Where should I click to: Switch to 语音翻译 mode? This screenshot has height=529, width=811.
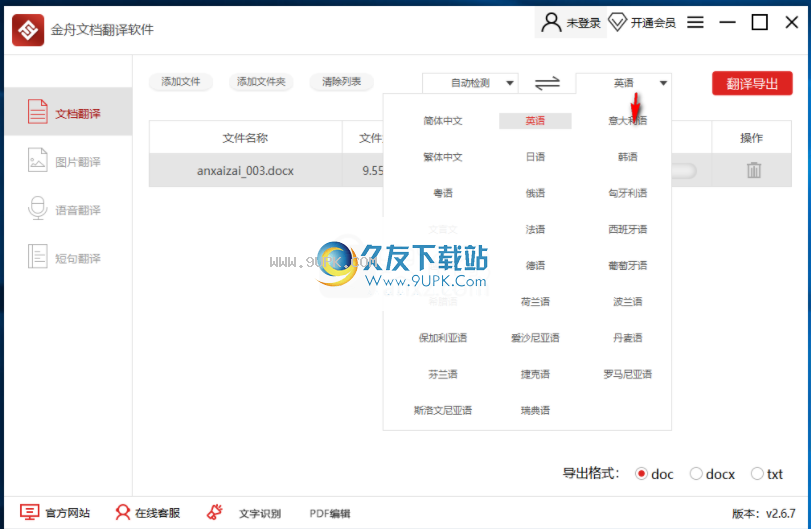point(68,209)
